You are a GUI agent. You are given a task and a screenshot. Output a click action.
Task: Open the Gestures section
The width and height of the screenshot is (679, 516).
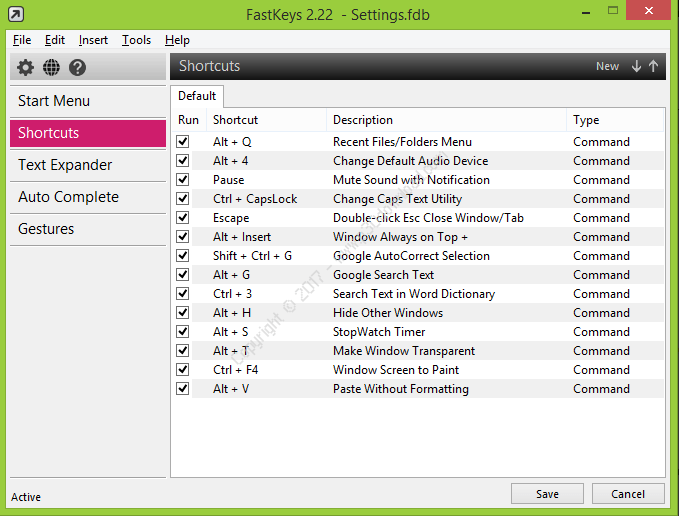point(88,229)
